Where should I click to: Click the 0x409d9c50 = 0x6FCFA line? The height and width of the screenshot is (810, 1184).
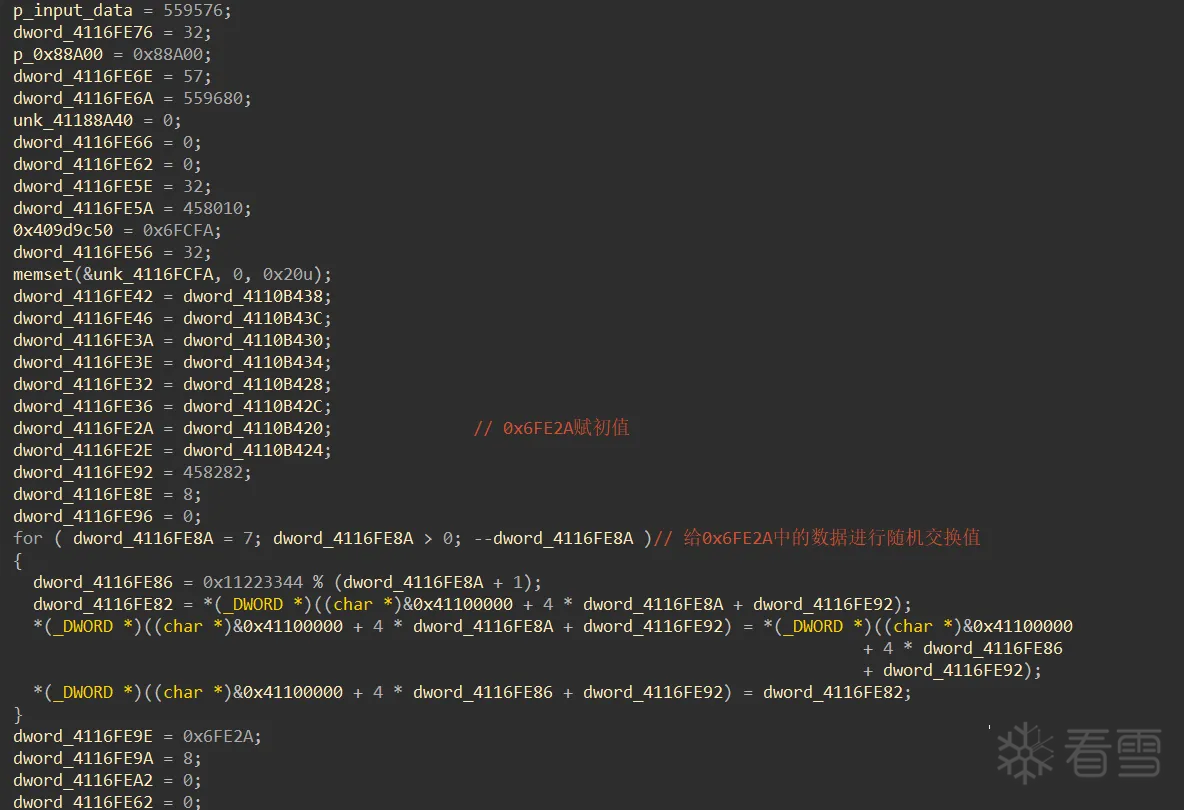(x=117, y=229)
